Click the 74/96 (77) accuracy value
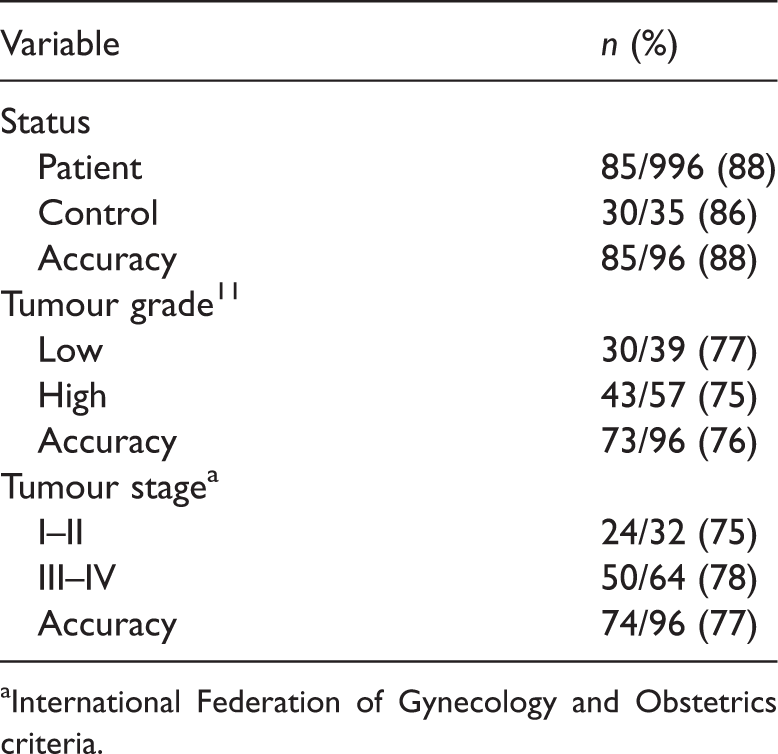This screenshot has width=778, height=754. [x=679, y=624]
